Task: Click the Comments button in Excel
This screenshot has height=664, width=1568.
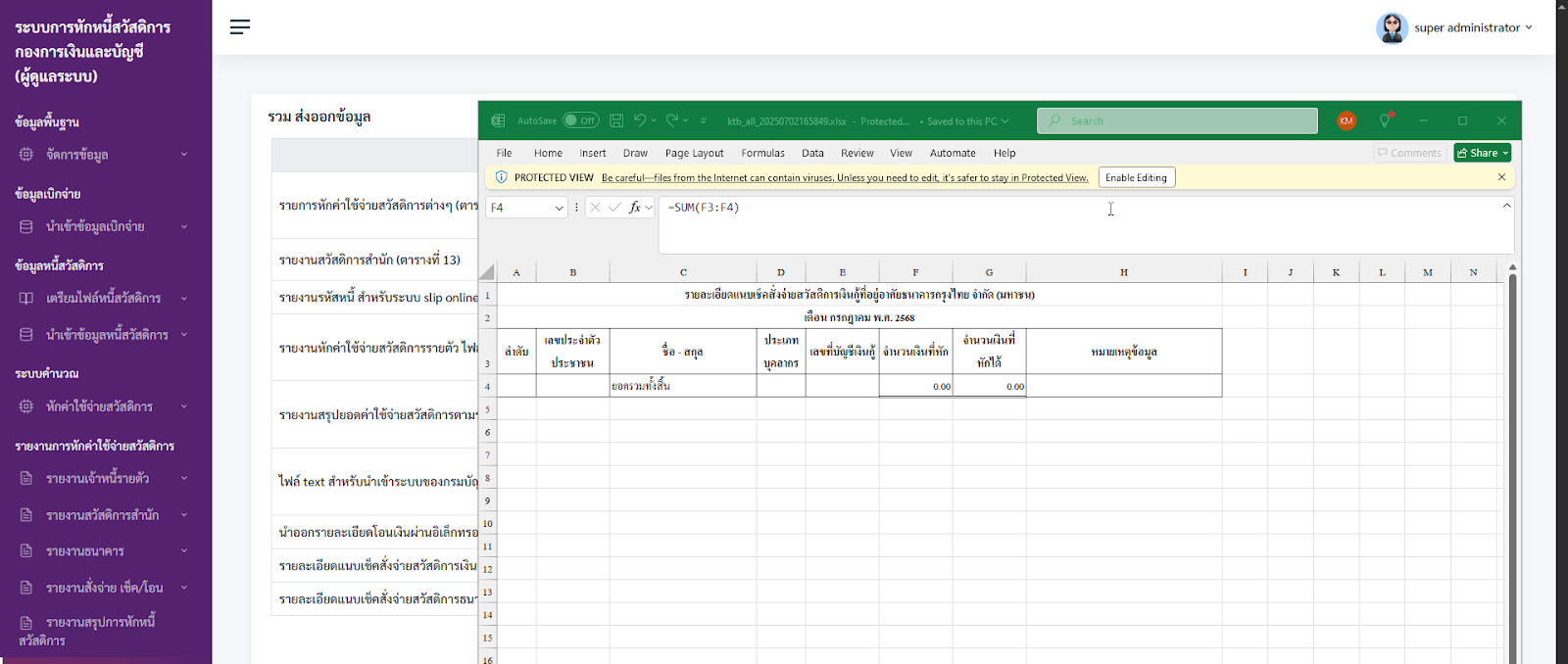Action: (x=1410, y=153)
